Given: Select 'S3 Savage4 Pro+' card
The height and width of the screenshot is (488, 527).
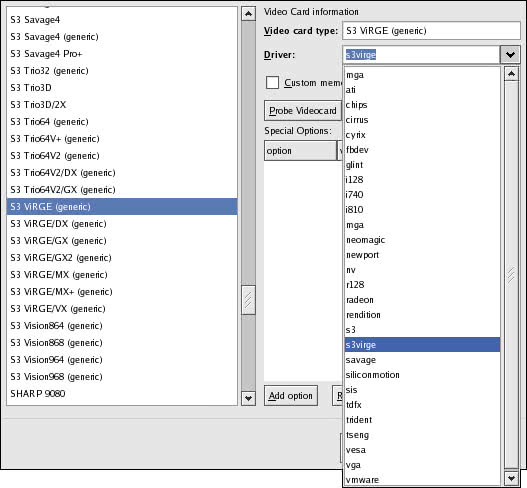Looking at the screenshot, I should (x=122, y=54).
